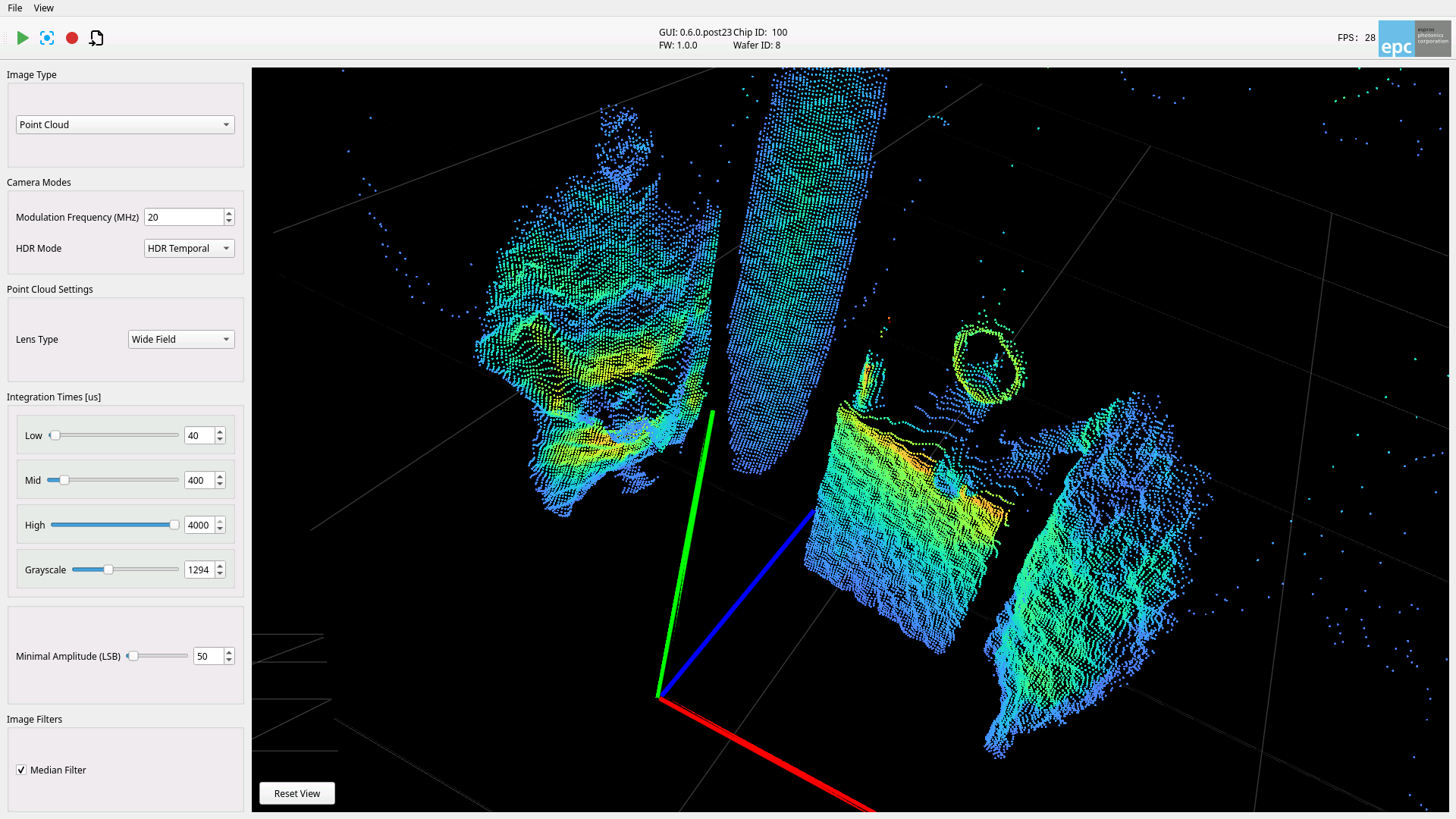Click the blue axis line in viewport
The image size is (1456, 819).
(x=737, y=604)
